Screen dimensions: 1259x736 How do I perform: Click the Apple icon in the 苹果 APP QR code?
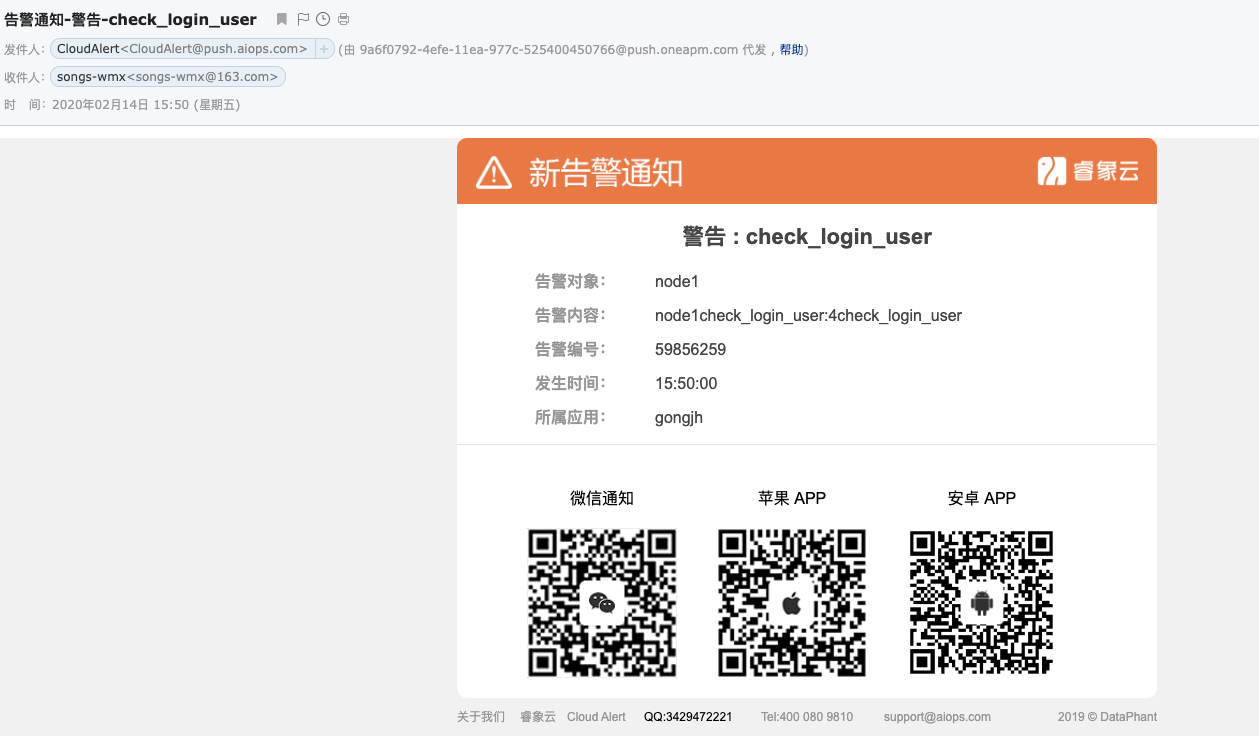pyautogui.click(x=791, y=602)
